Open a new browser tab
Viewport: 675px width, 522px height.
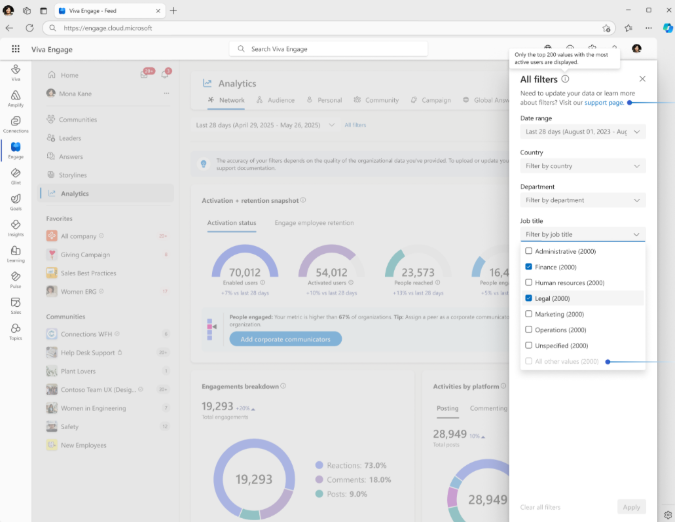pyautogui.click(x=173, y=11)
